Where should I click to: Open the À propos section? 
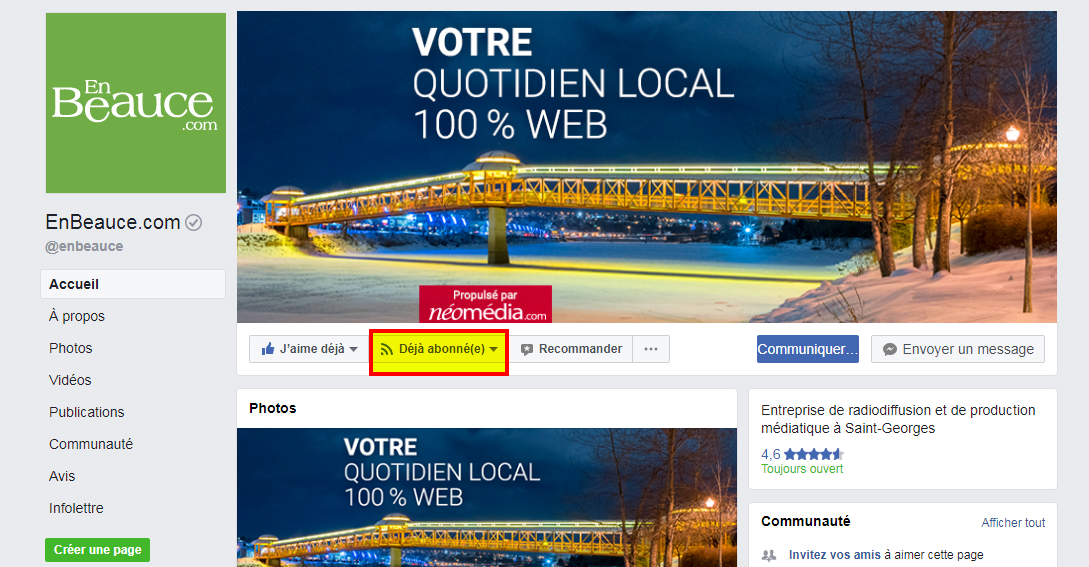pyautogui.click(x=76, y=316)
